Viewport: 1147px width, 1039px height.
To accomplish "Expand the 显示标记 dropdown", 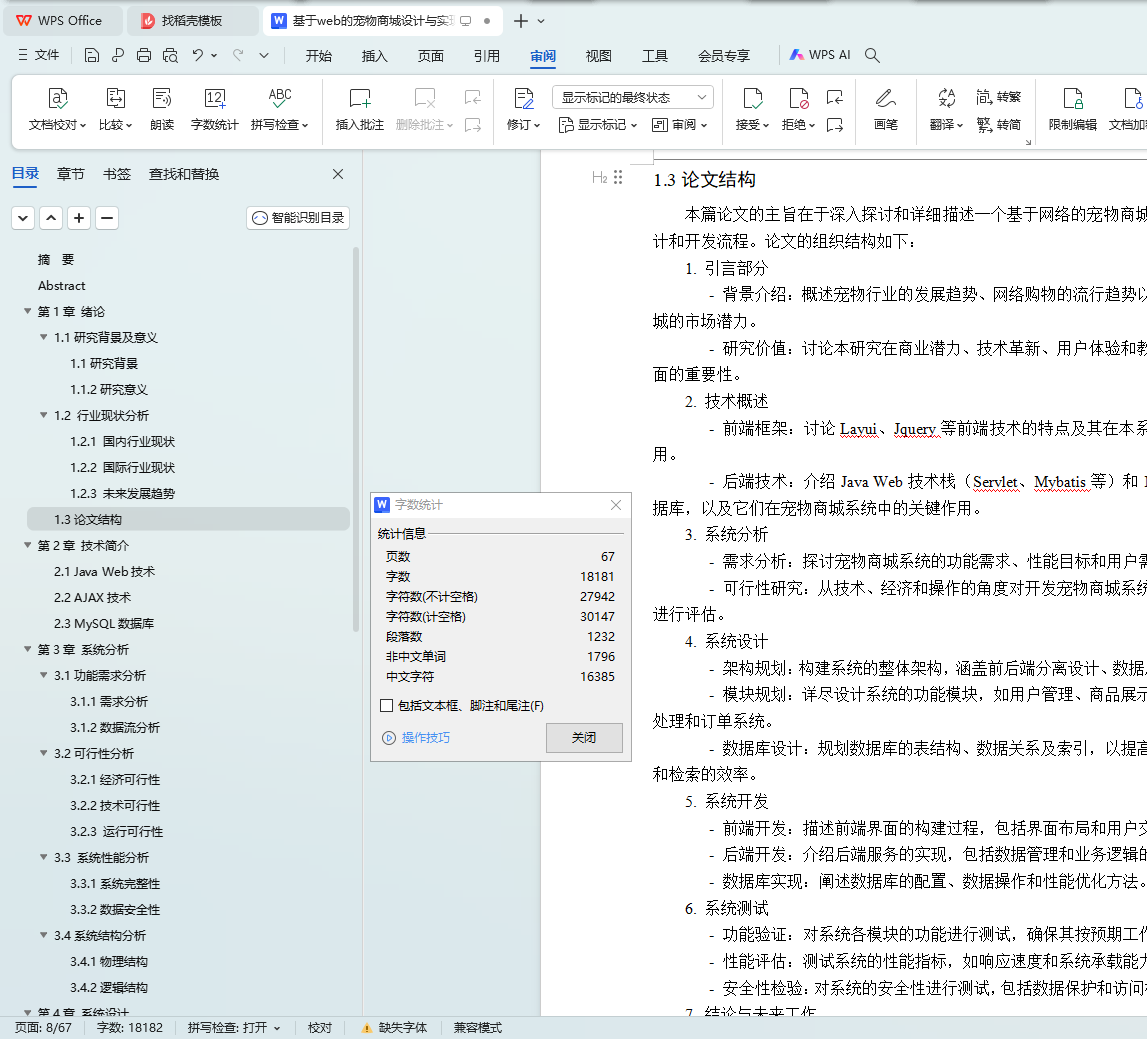I will pyautogui.click(x=598, y=125).
